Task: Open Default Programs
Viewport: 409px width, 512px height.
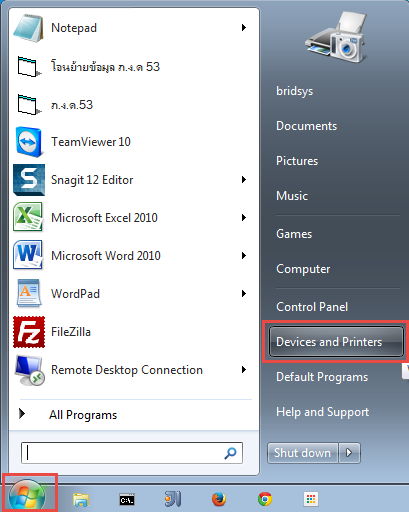Action: [322, 377]
